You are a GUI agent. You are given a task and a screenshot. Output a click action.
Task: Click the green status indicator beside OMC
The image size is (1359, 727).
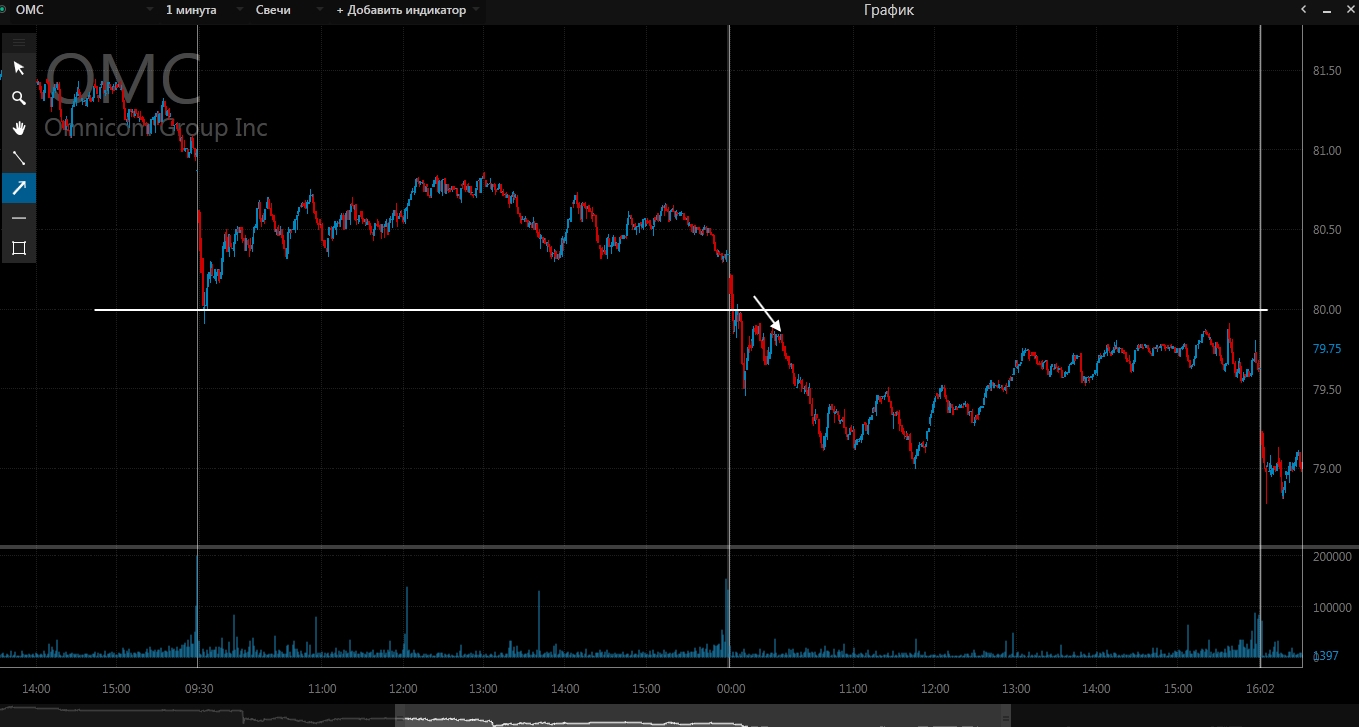[x=4, y=10]
